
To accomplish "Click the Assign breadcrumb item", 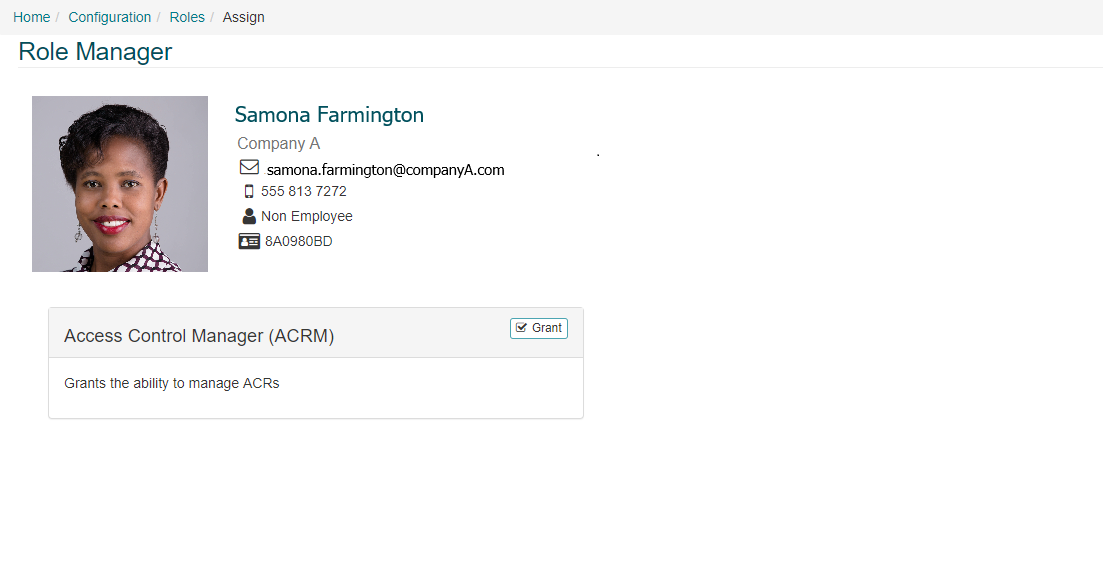I will tap(243, 17).
